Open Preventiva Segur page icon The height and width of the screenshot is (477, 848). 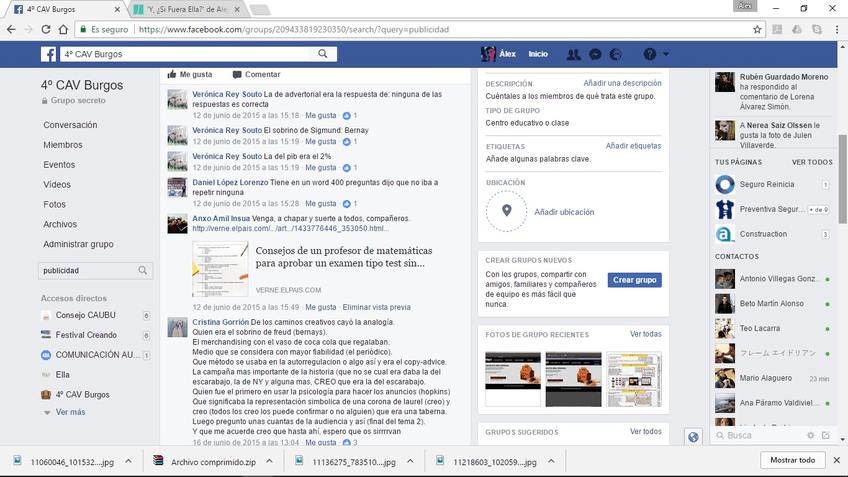tap(725, 209)
